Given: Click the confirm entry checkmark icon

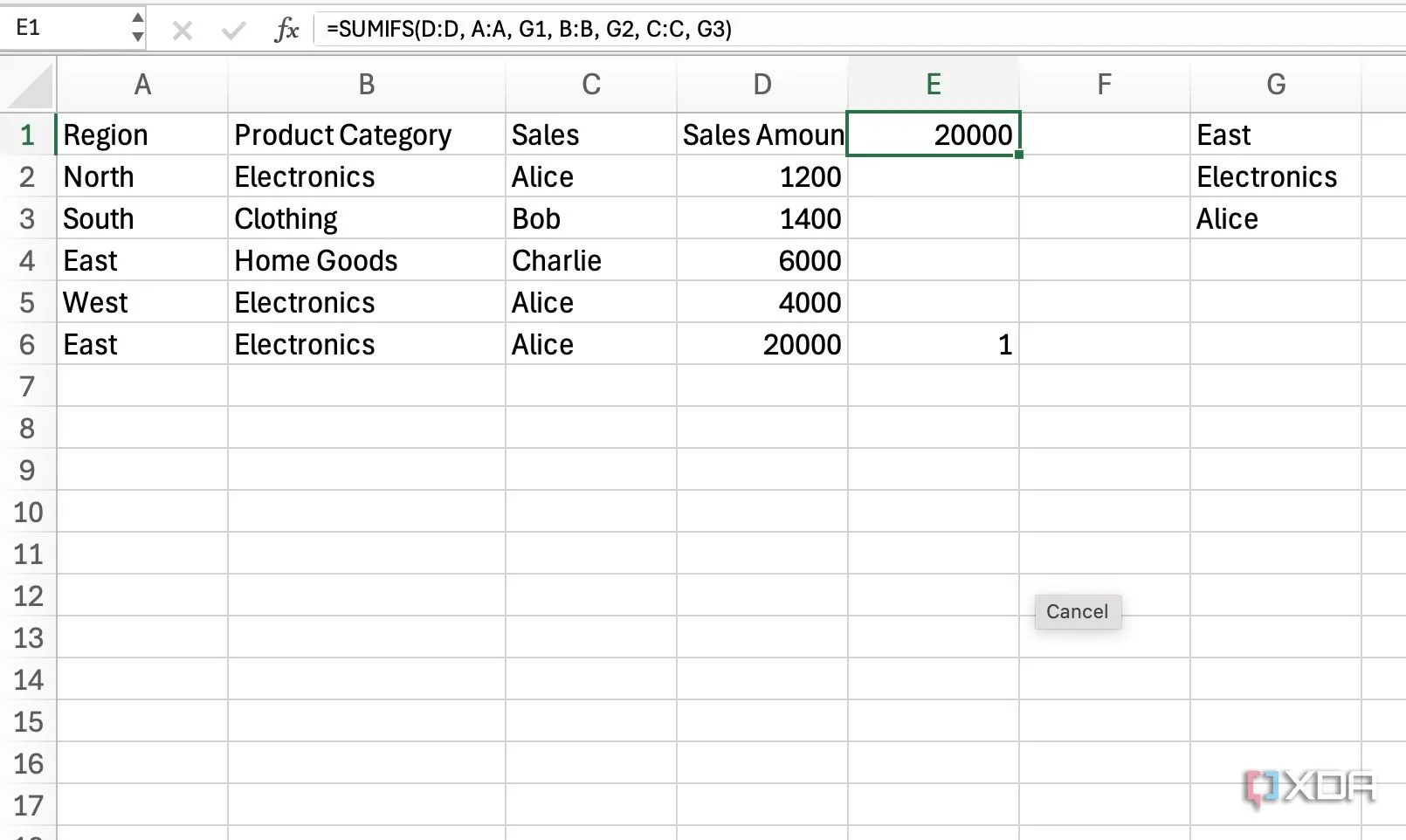Looking at the screenshot, I should (233, 31).
